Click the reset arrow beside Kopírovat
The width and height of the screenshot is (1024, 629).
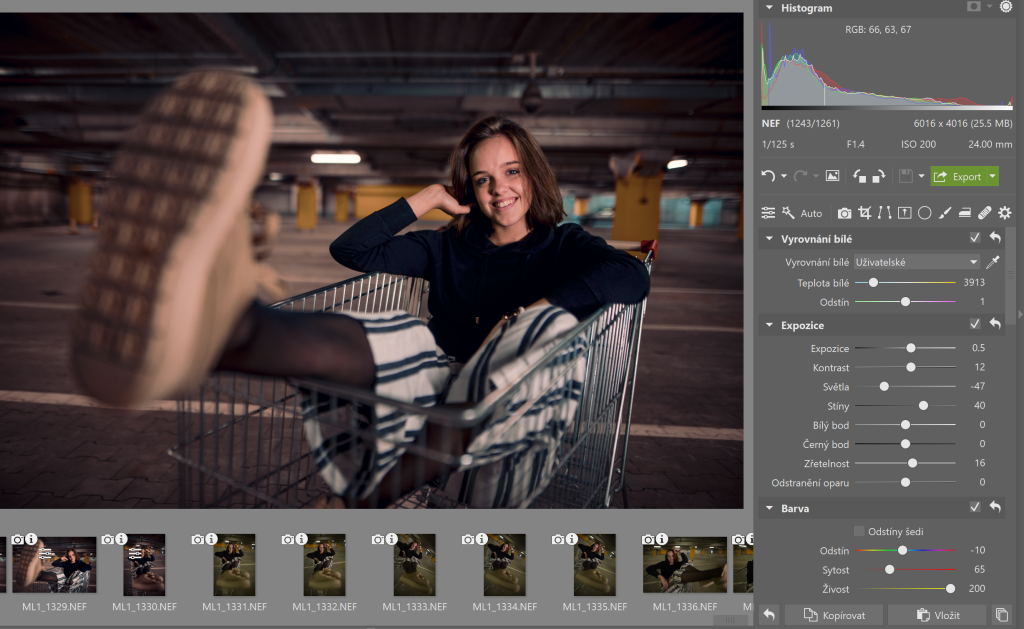click(x=769, y=615)
